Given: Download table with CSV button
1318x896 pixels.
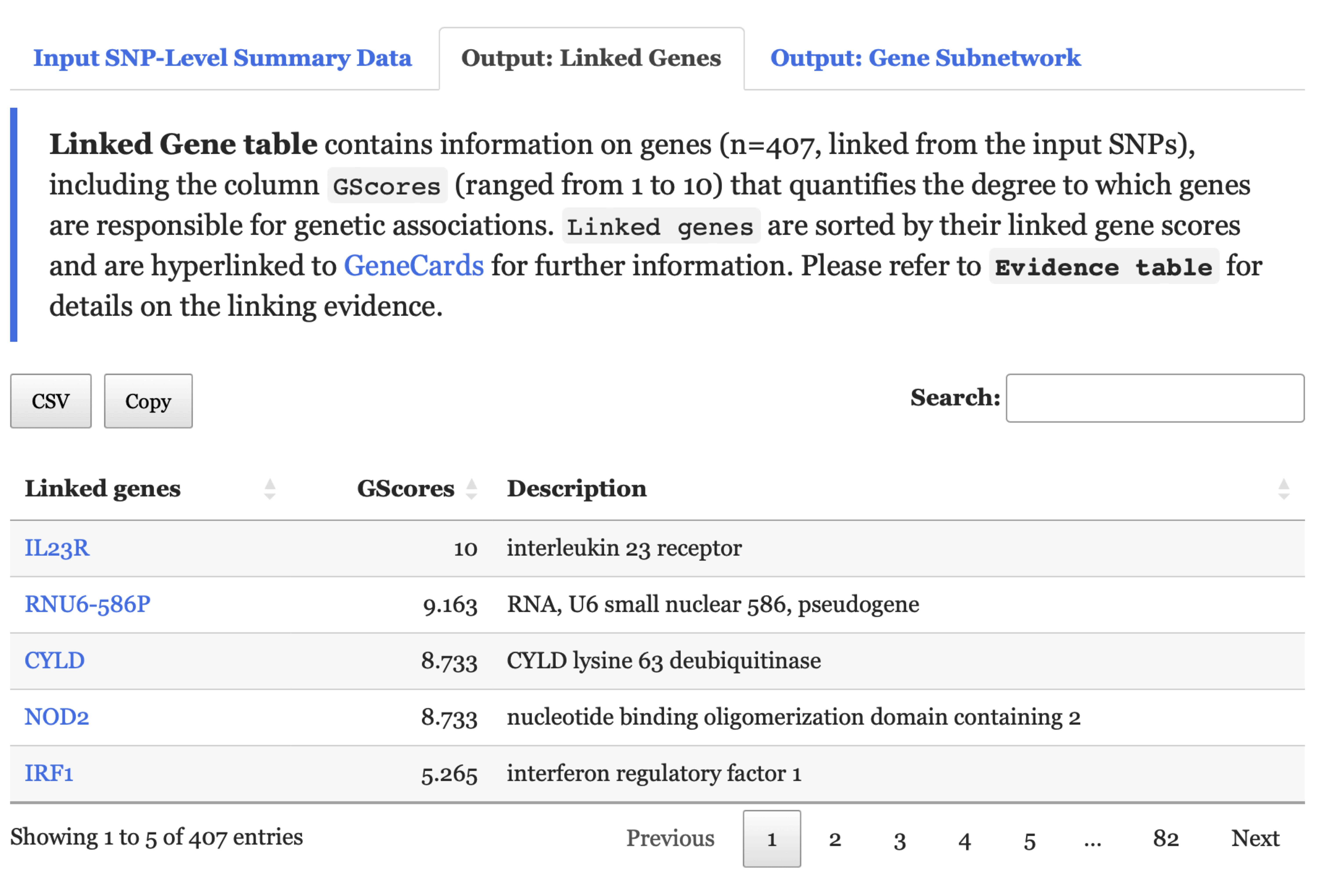Looking at the screenshot, I should point(51,401).
